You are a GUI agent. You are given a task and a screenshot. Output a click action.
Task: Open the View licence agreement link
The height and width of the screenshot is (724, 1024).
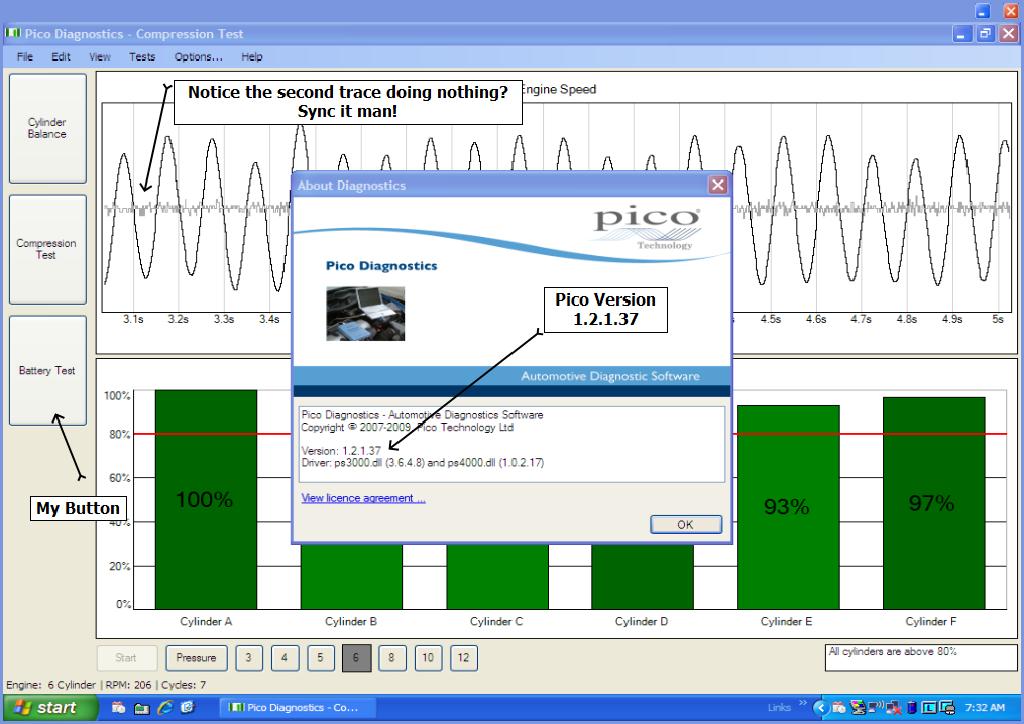click(363, 498)
